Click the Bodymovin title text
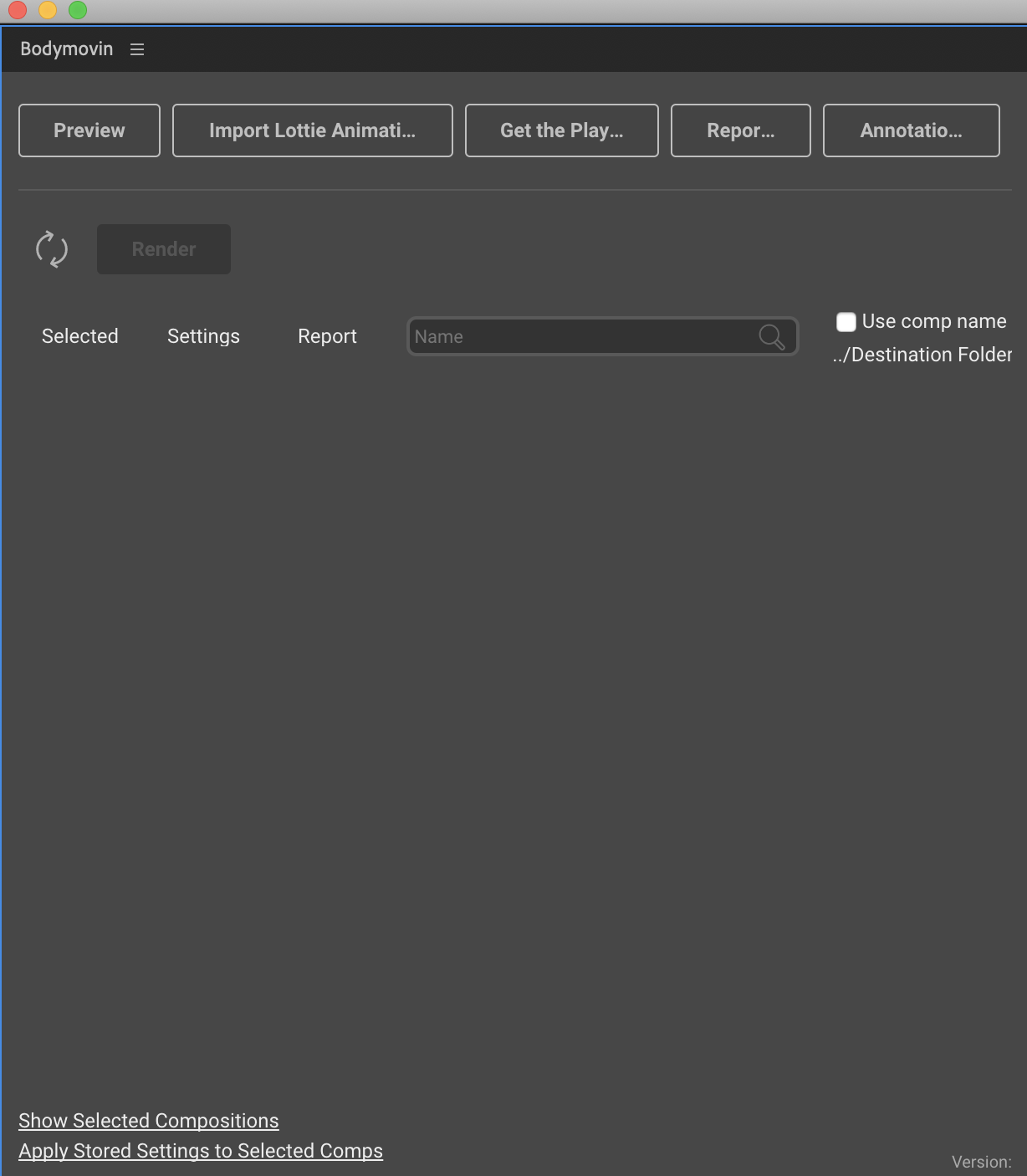The height and width of the screenshot is (1176, 1027). [66, 49]
